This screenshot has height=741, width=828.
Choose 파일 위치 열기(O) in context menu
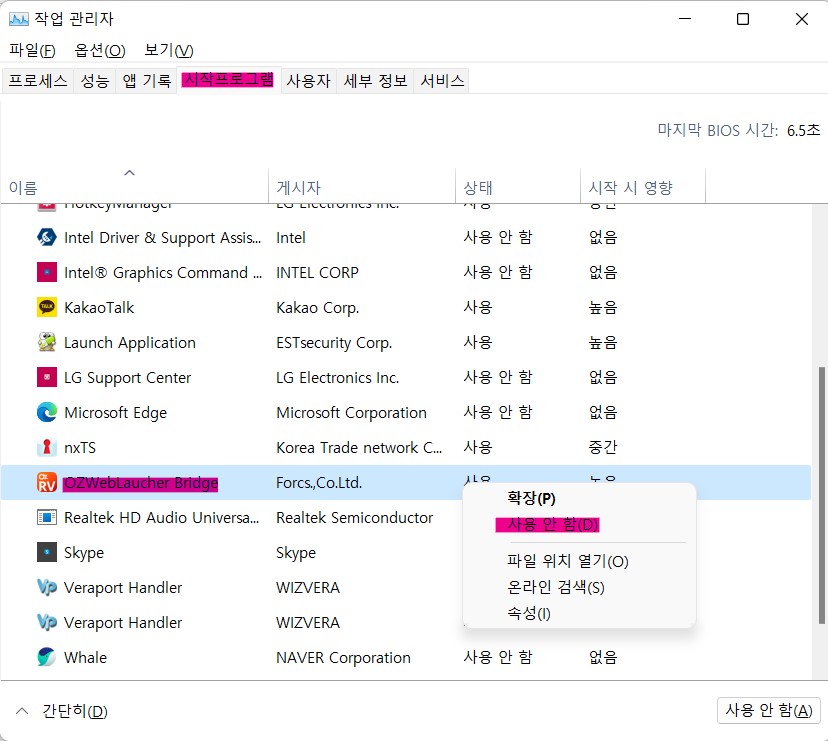579,561
